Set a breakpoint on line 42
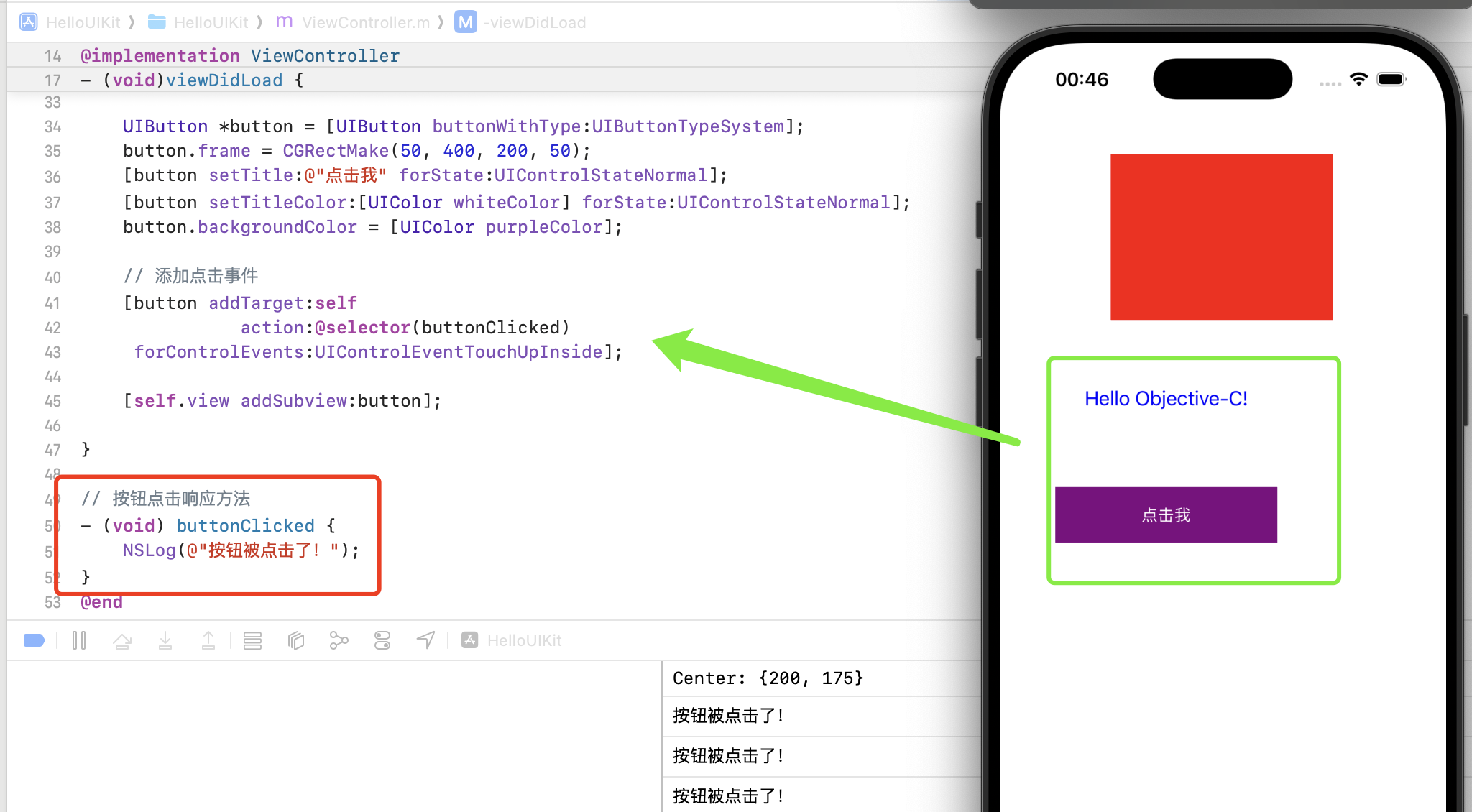The width and height of the screenshot is (1472, 812). point(52,328)
